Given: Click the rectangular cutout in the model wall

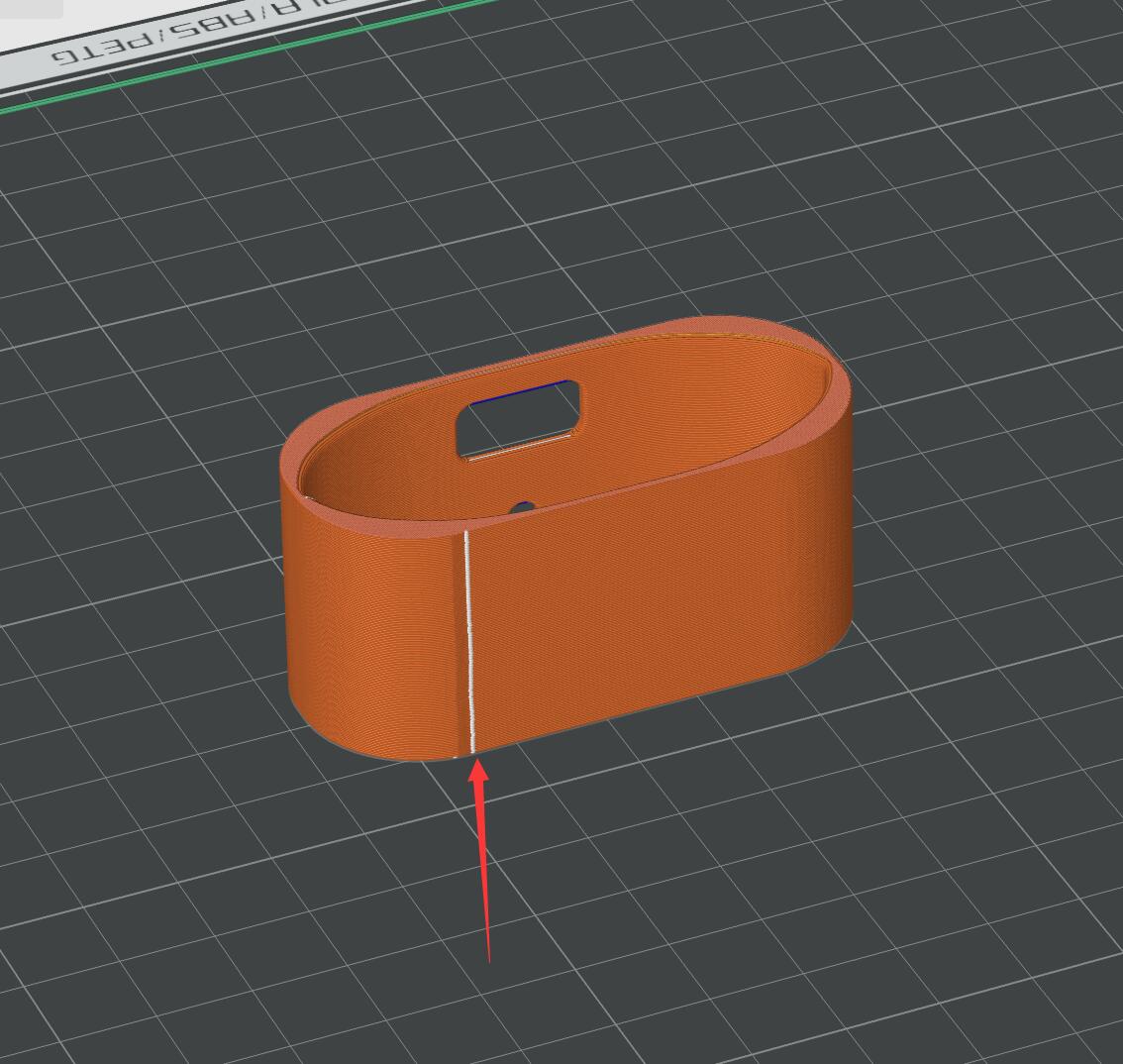Looking at the screenshot, I should pos(518,420).
